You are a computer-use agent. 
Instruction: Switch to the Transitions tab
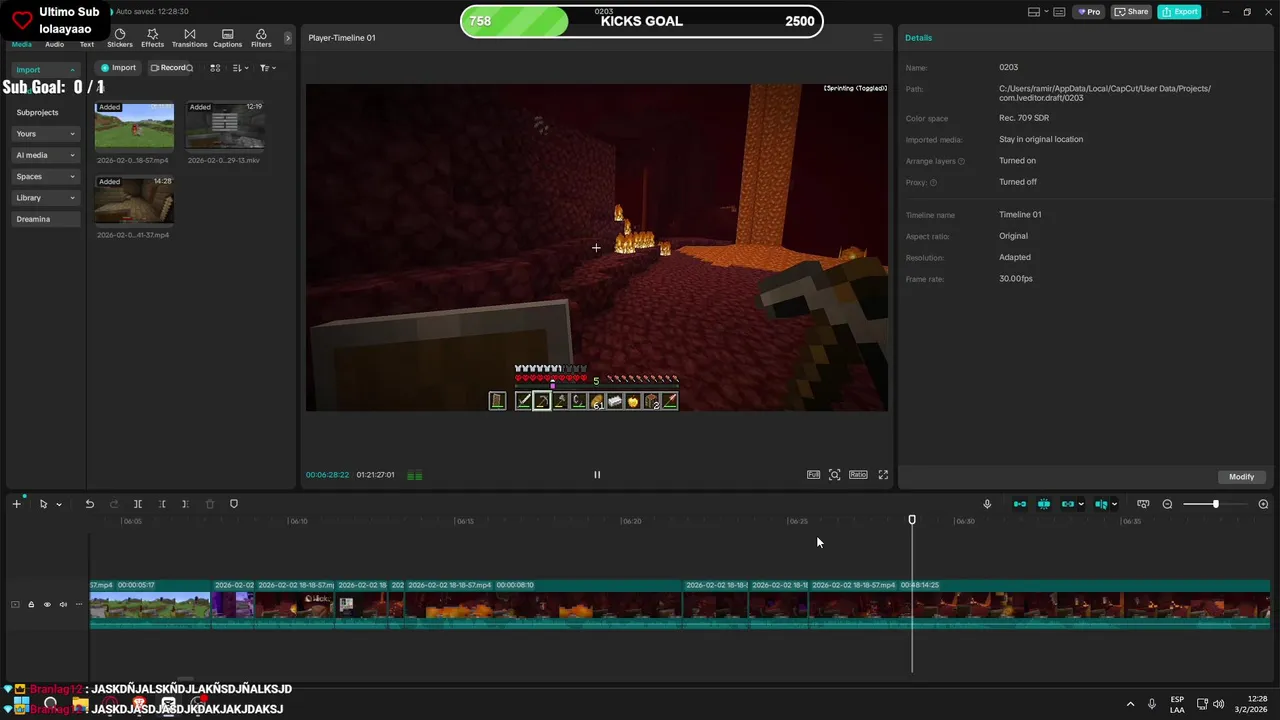pos(189,38)
